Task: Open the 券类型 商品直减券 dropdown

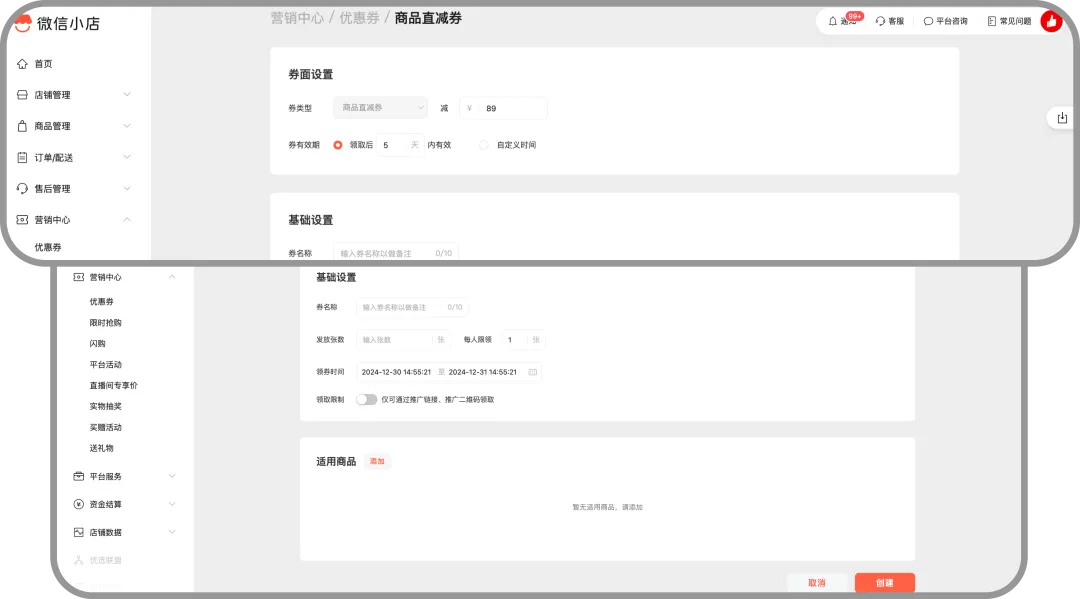Action: point(380,108)
